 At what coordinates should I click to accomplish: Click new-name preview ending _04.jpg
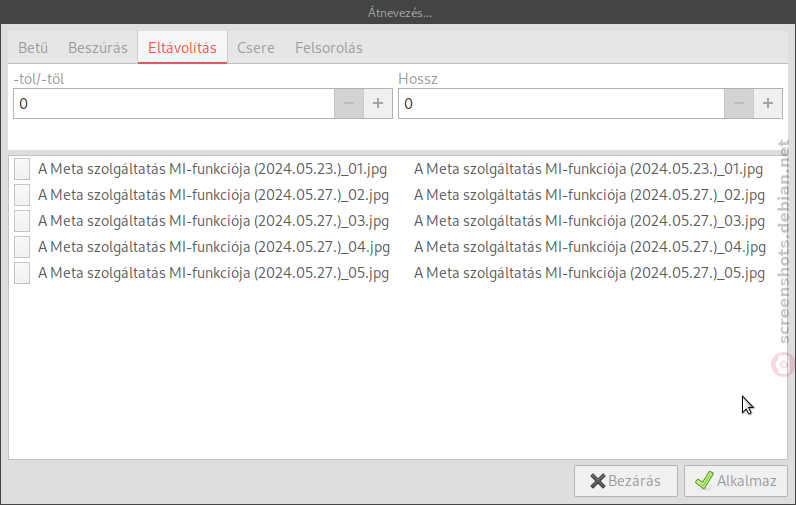(590, 247)
